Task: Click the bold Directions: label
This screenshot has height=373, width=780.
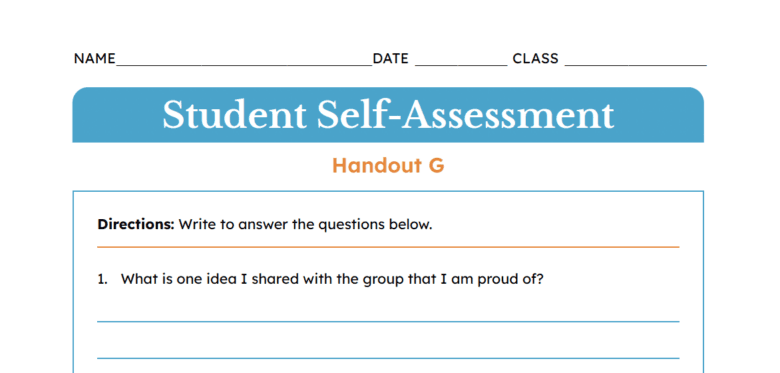Action: 136,225
